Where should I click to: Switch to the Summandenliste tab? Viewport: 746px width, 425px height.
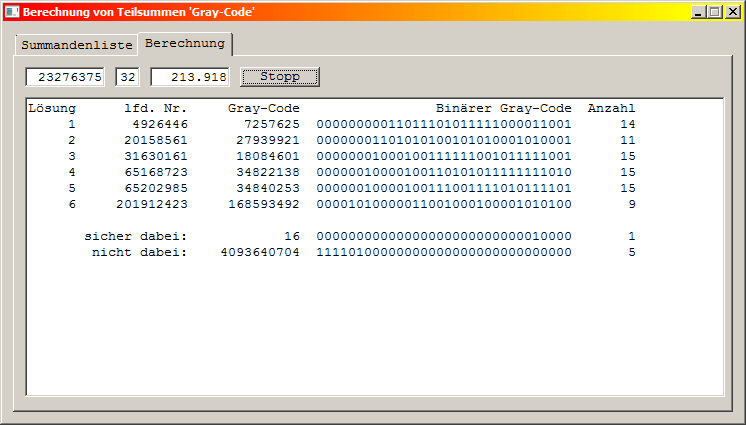[x=76, y=46]
